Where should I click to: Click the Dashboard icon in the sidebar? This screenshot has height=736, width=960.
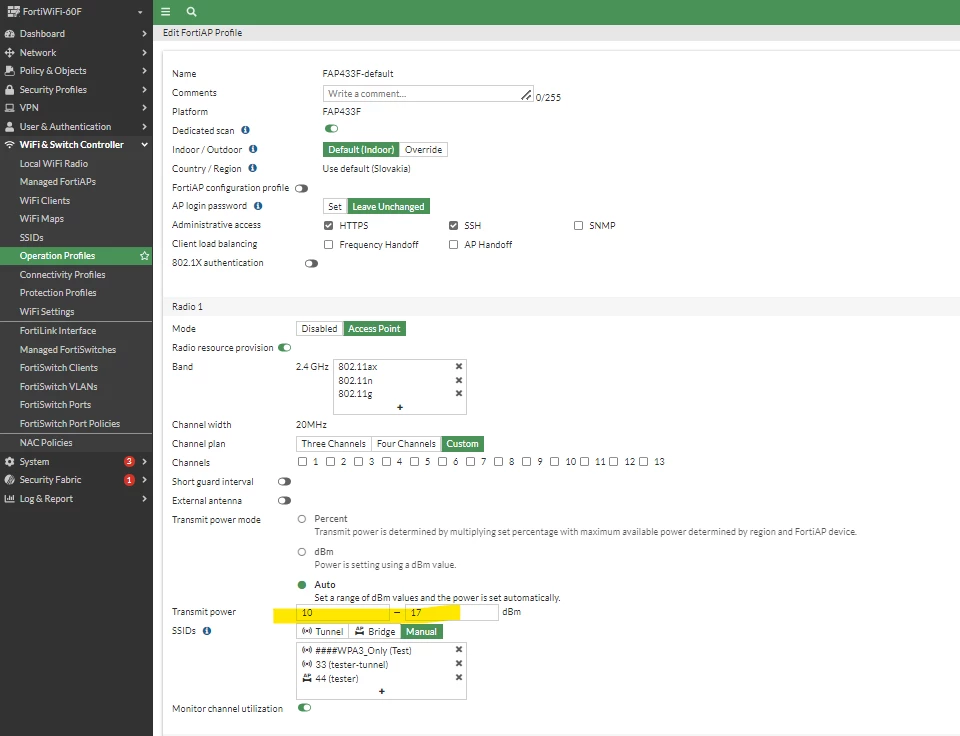[9, 34]
